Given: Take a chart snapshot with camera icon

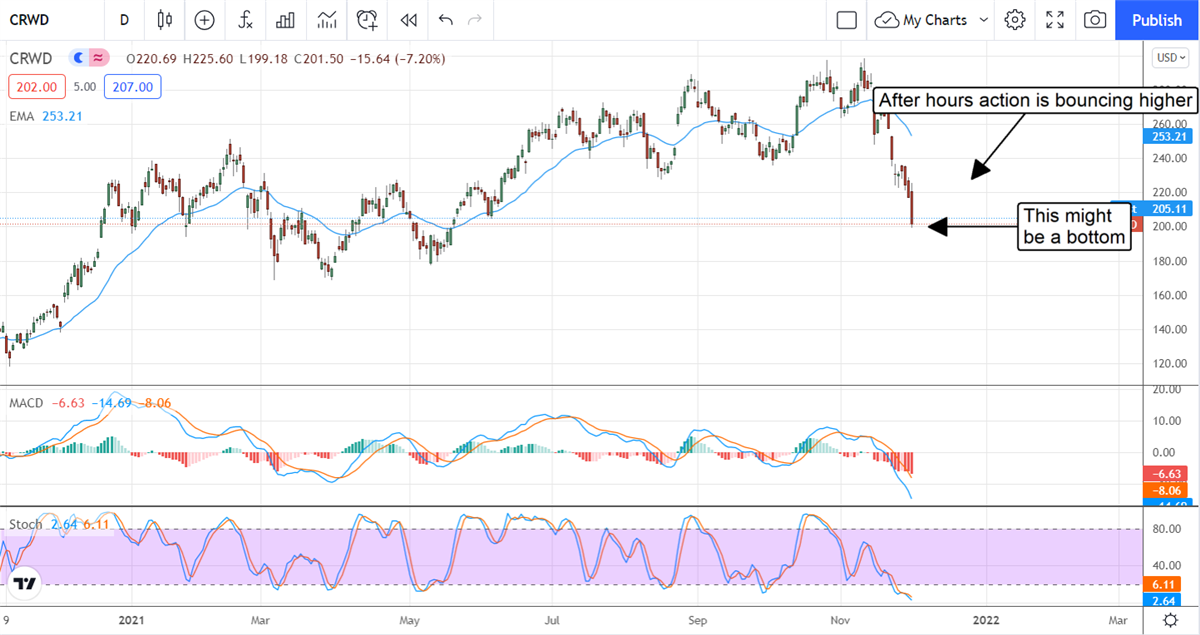Looking at the screenshot, I should pos(1095,20).
